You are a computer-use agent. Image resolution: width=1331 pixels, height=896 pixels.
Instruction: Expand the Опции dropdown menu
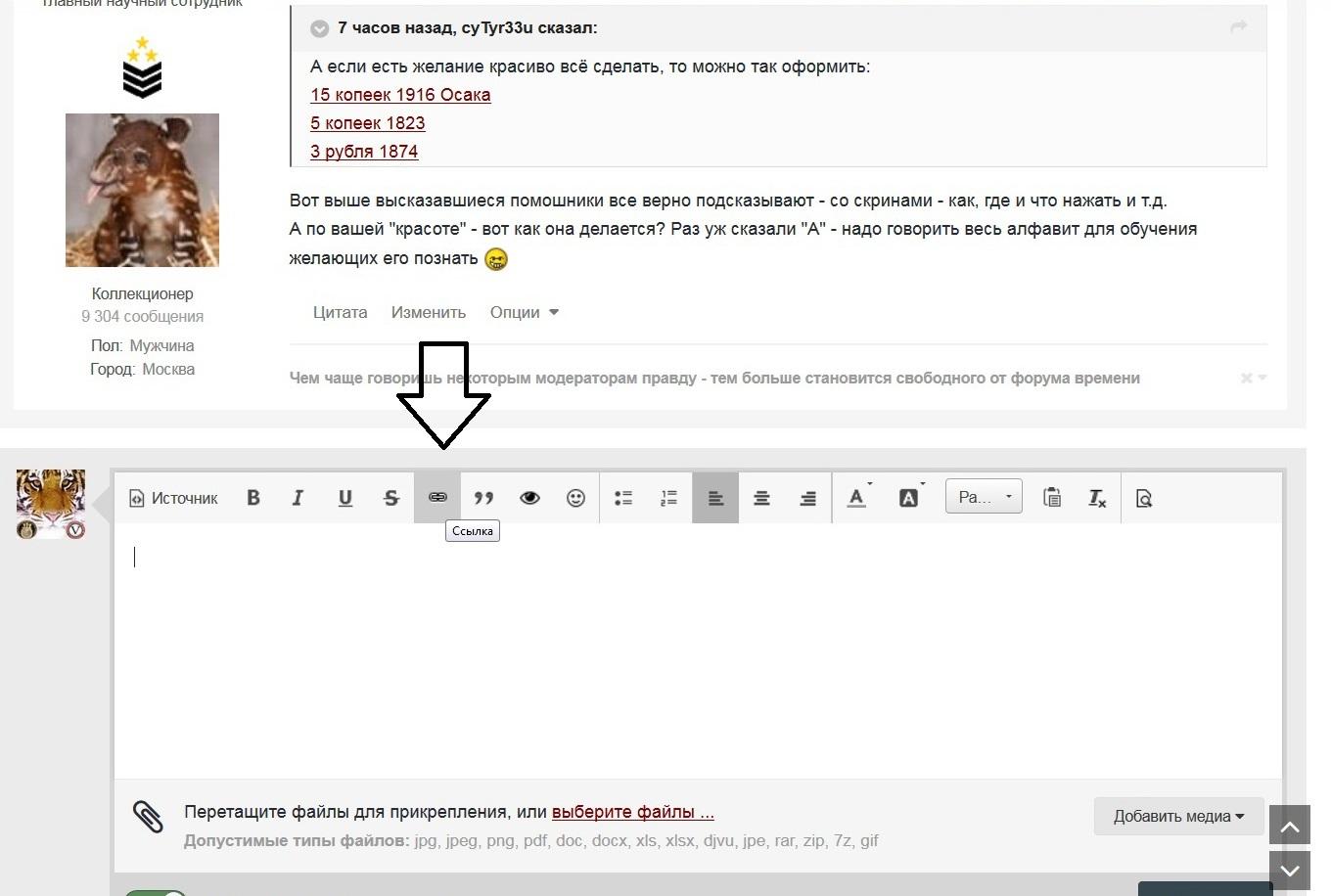pos(524,313)
